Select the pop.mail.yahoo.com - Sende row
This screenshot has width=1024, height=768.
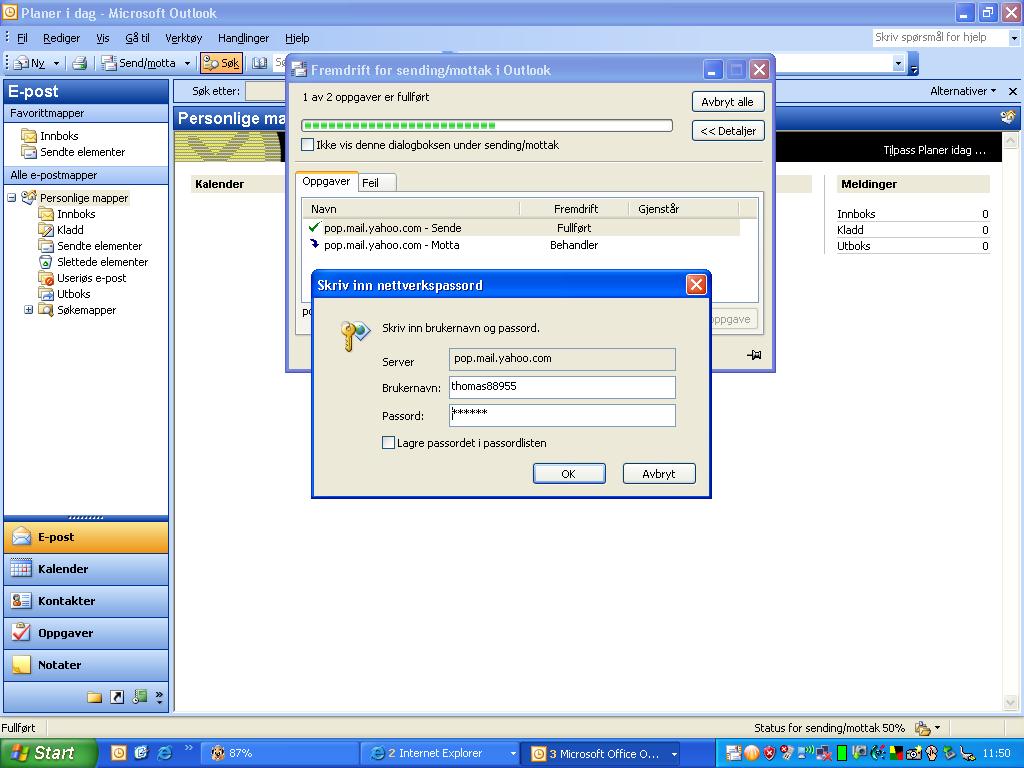[x=521, y=228]
